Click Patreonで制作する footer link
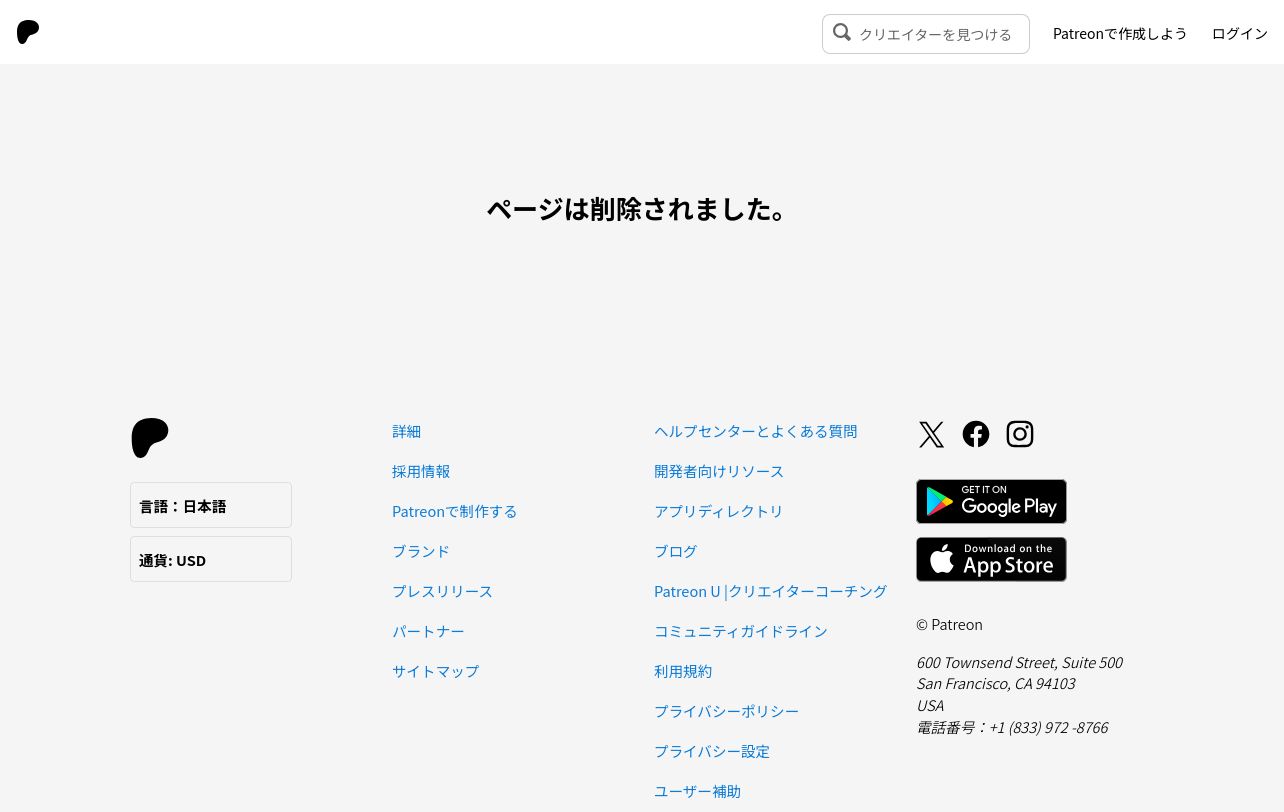The image size is (1284, 812). (x=455, y=511)
